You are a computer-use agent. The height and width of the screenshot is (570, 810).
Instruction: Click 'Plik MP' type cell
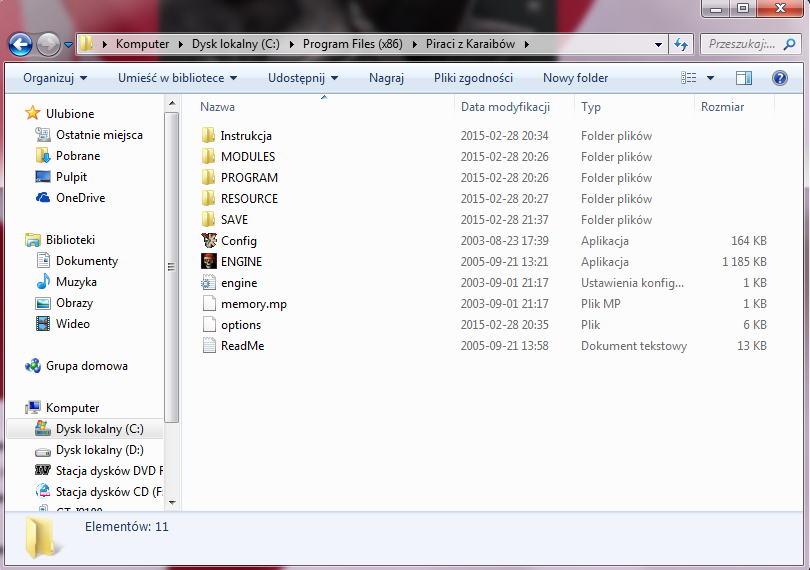tap(600, 304)
